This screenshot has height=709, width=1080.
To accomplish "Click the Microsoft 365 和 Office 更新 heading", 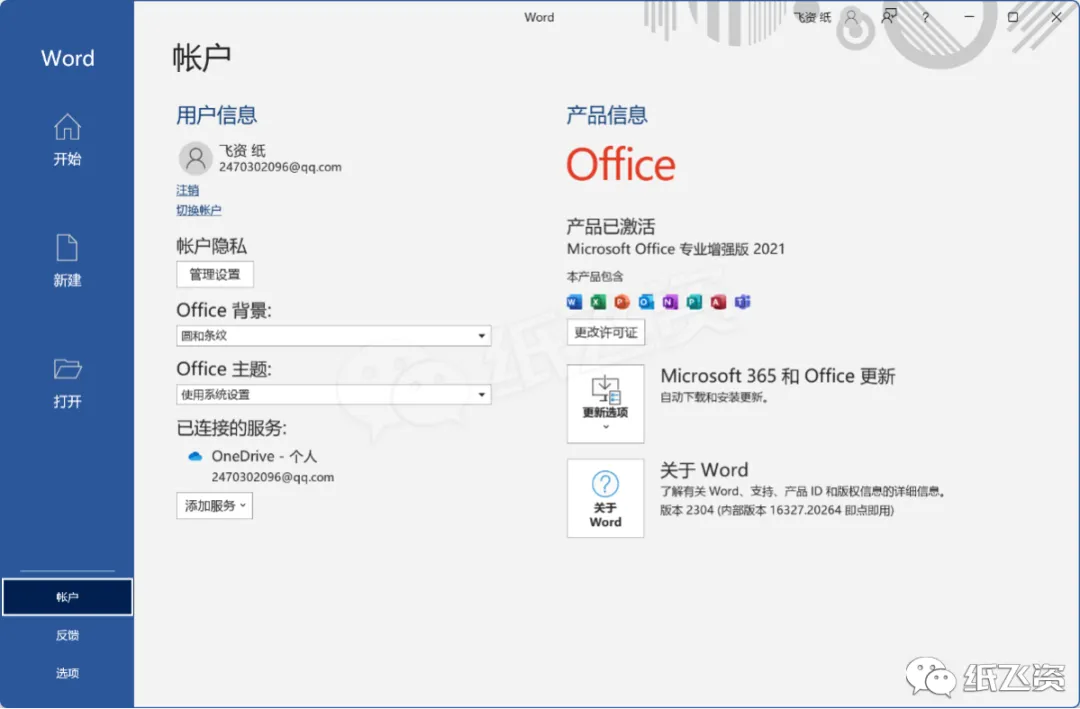I will (x=778, y=376).
